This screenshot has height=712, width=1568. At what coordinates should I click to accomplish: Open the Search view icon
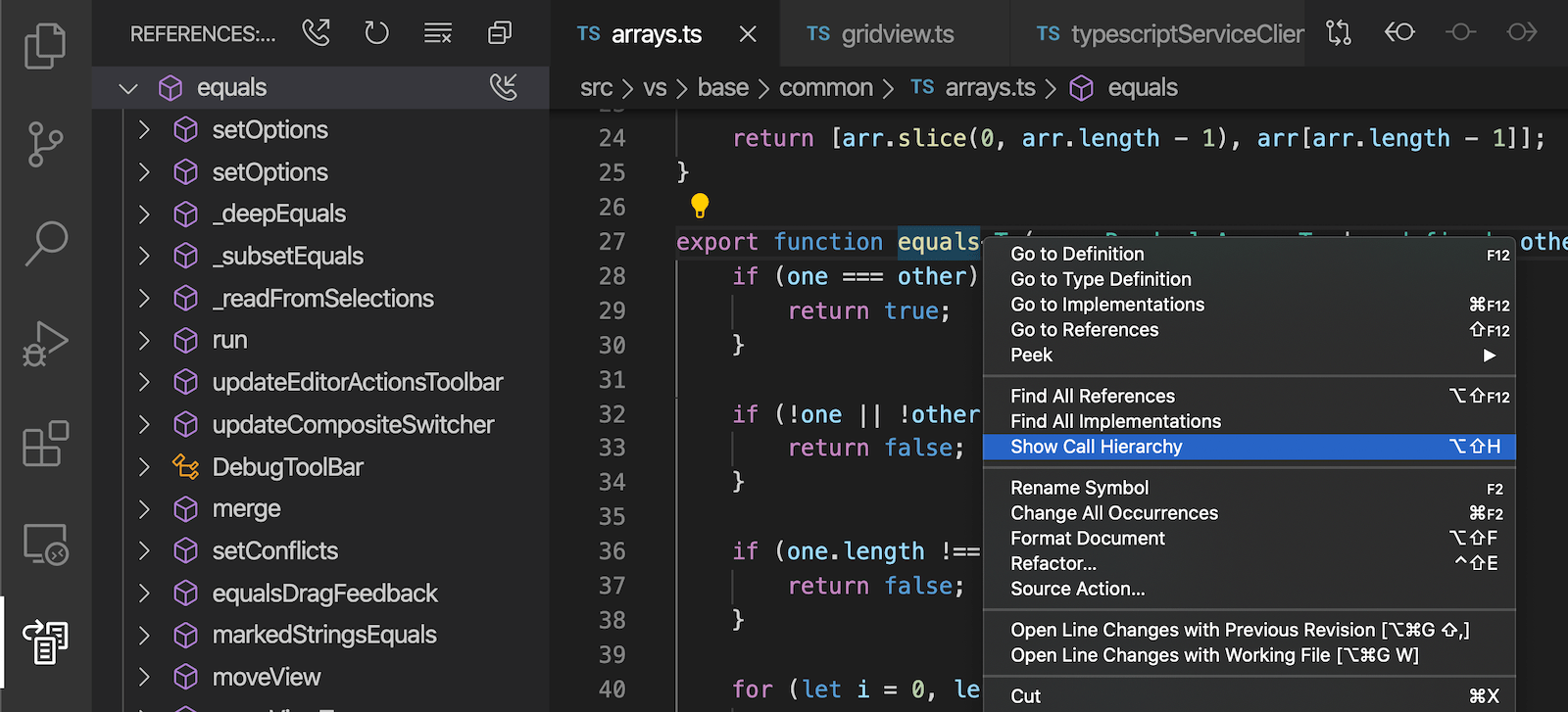tap(45, 243)
